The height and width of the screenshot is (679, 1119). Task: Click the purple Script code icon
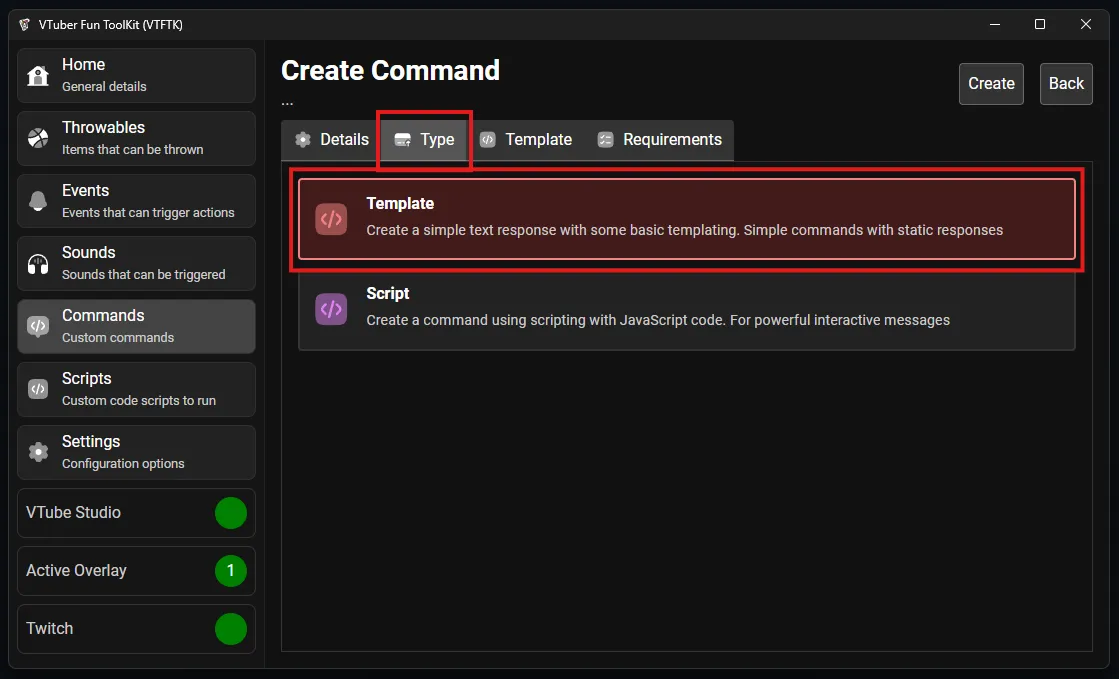(331, 308)
